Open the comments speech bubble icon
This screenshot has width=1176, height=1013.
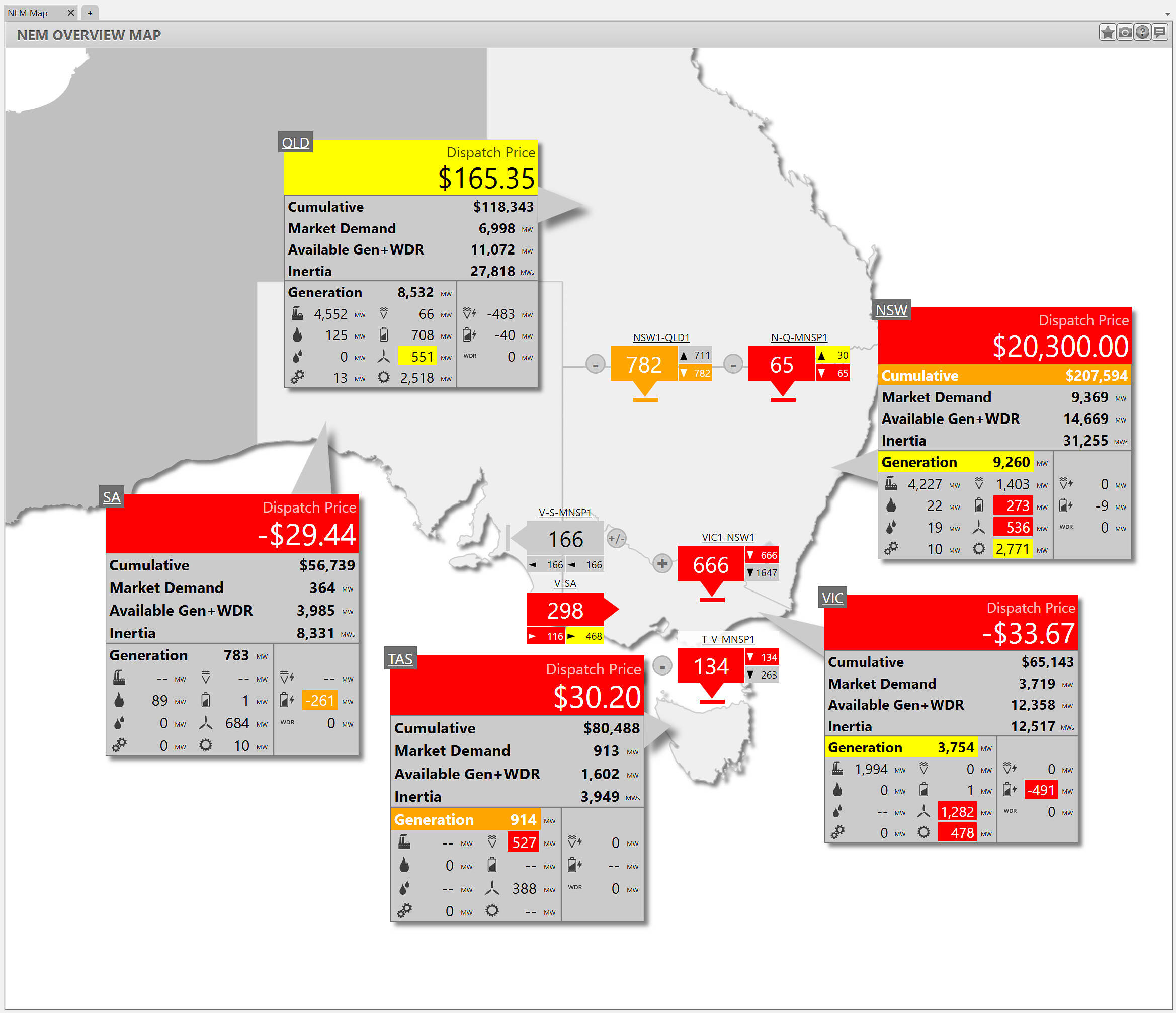point(1159,32)
